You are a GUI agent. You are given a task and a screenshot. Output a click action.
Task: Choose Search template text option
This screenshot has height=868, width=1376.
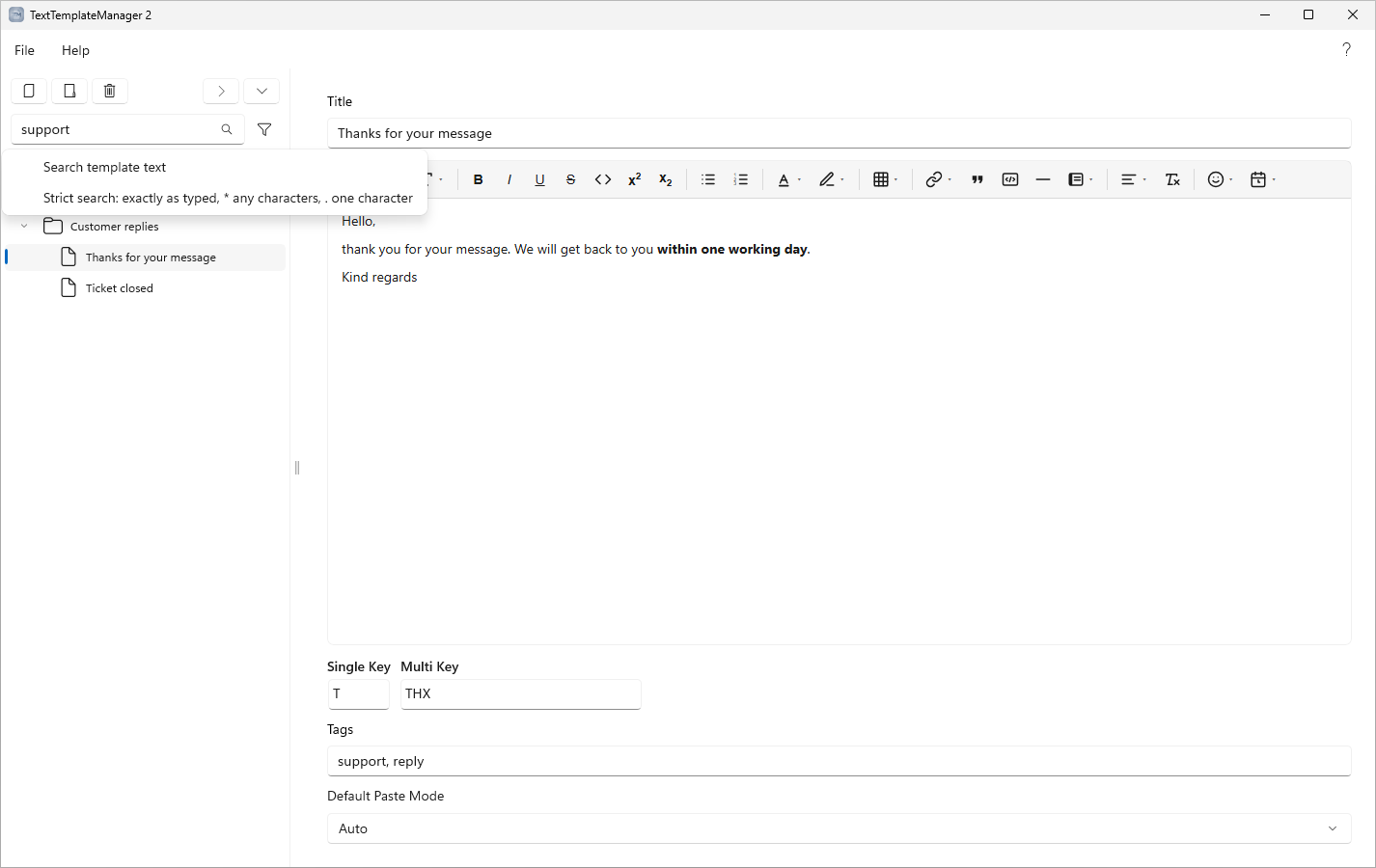click(215, 167)
